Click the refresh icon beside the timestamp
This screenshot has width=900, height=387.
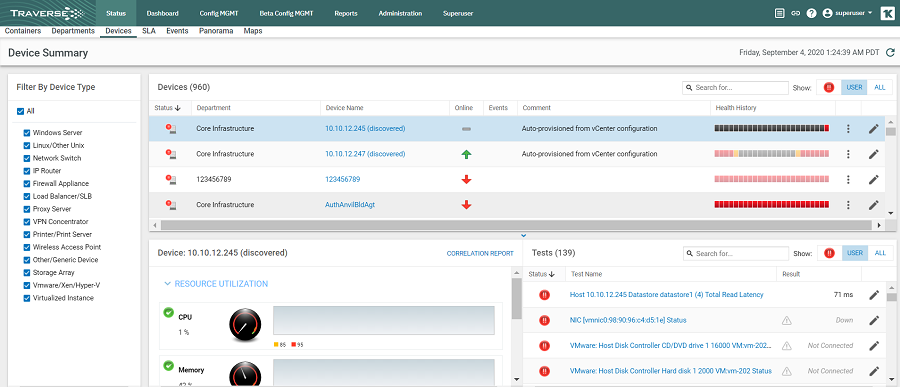pos(890,53)
